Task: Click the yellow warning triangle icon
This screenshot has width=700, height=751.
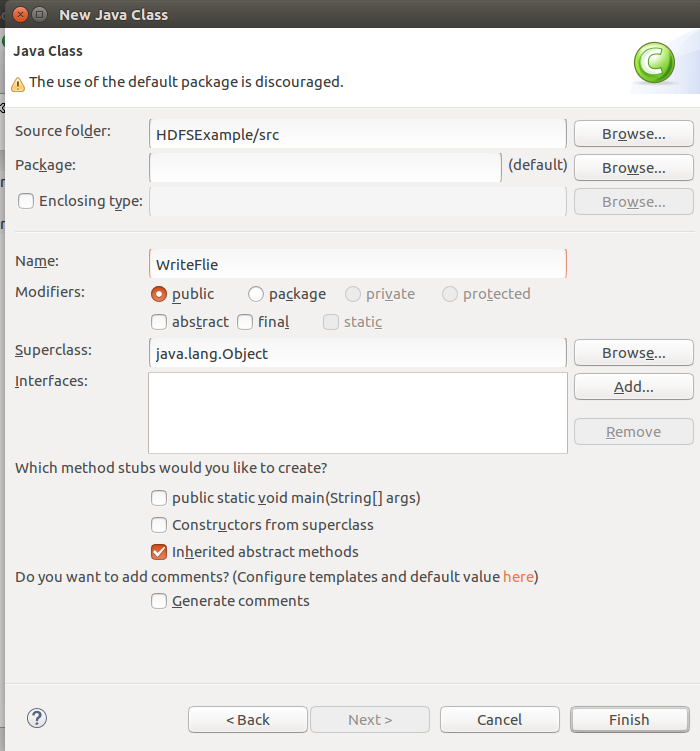Action: 17,84
